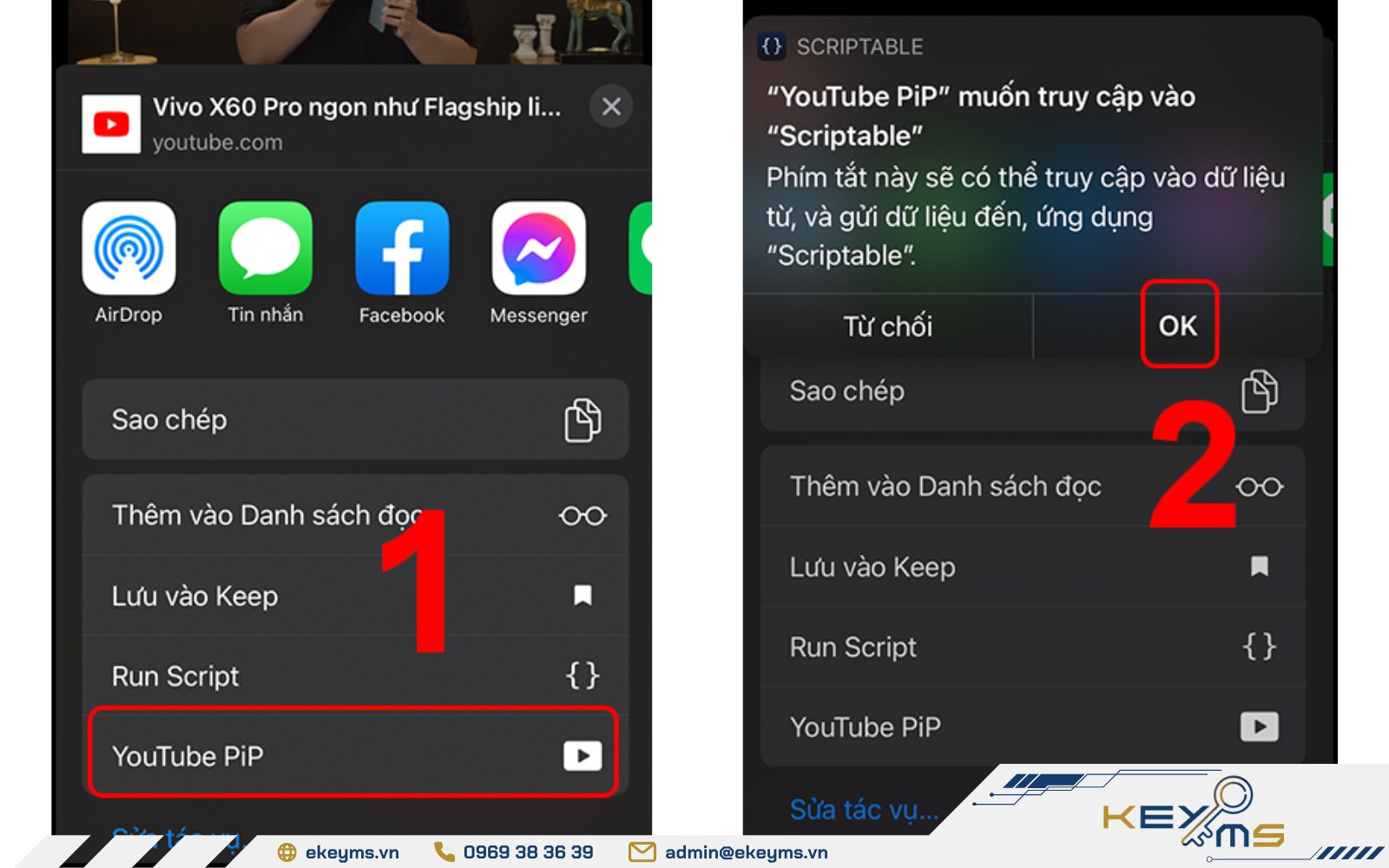Tap the play icon beside right YouTube PiP

coord(1260,727)
